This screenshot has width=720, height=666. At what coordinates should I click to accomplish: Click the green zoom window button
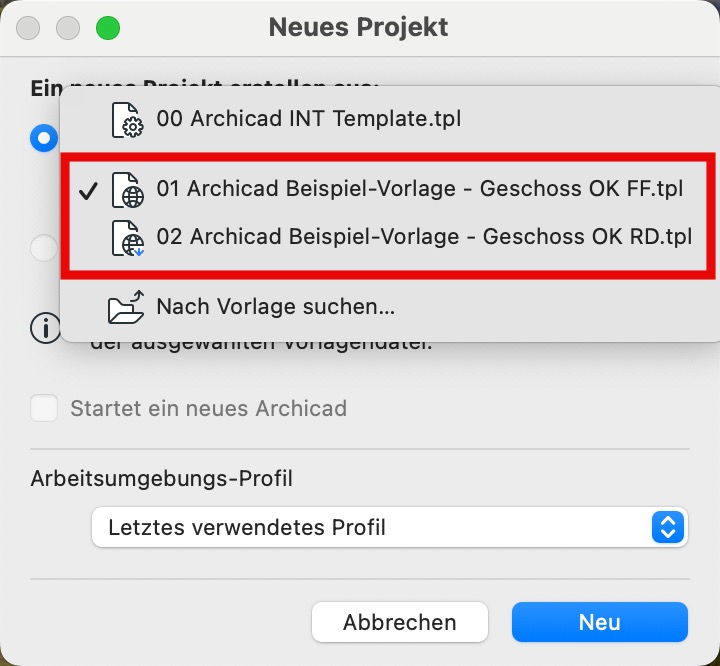pos(108,28)
